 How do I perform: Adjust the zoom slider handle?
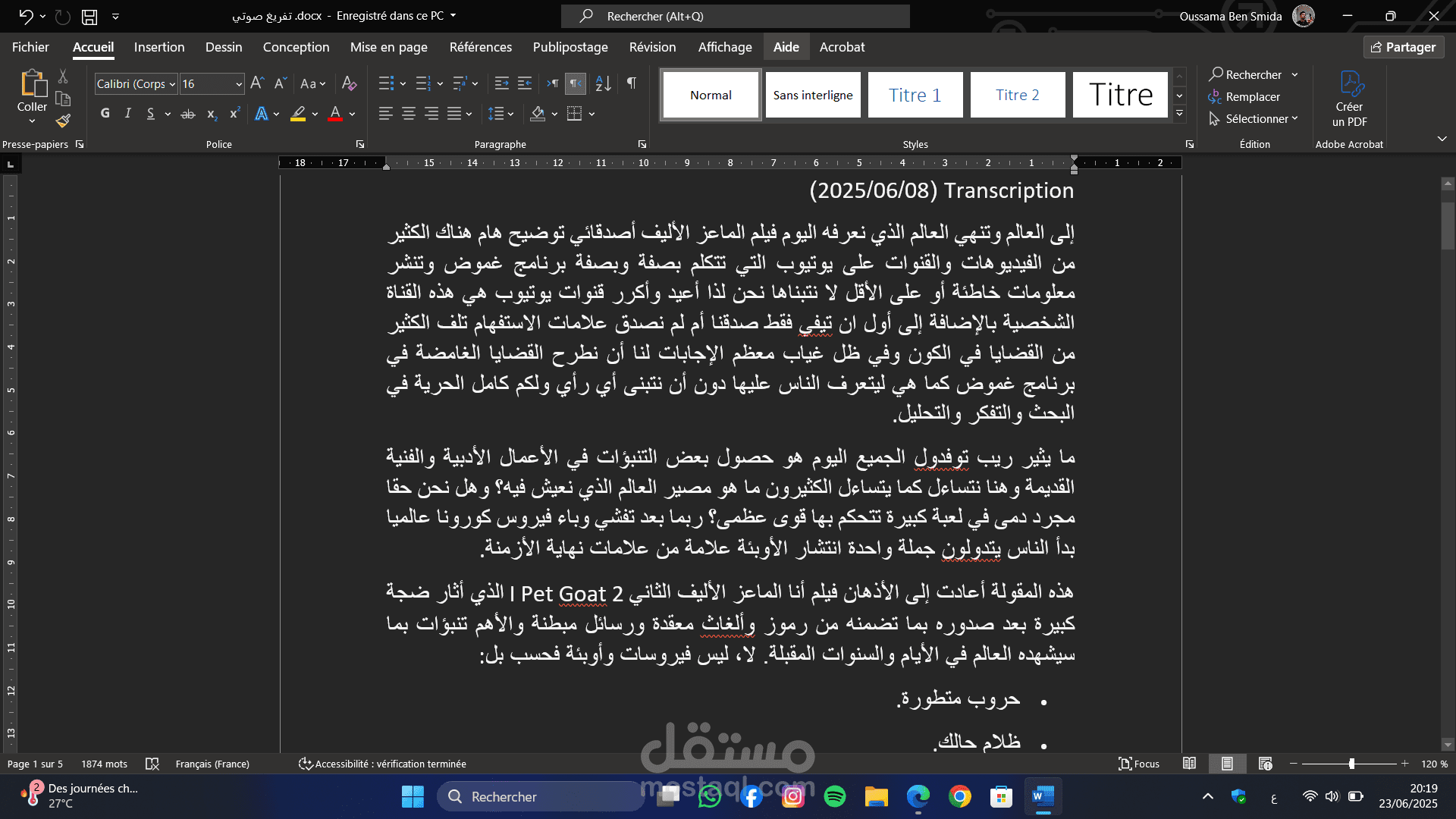pos(1351,764)
